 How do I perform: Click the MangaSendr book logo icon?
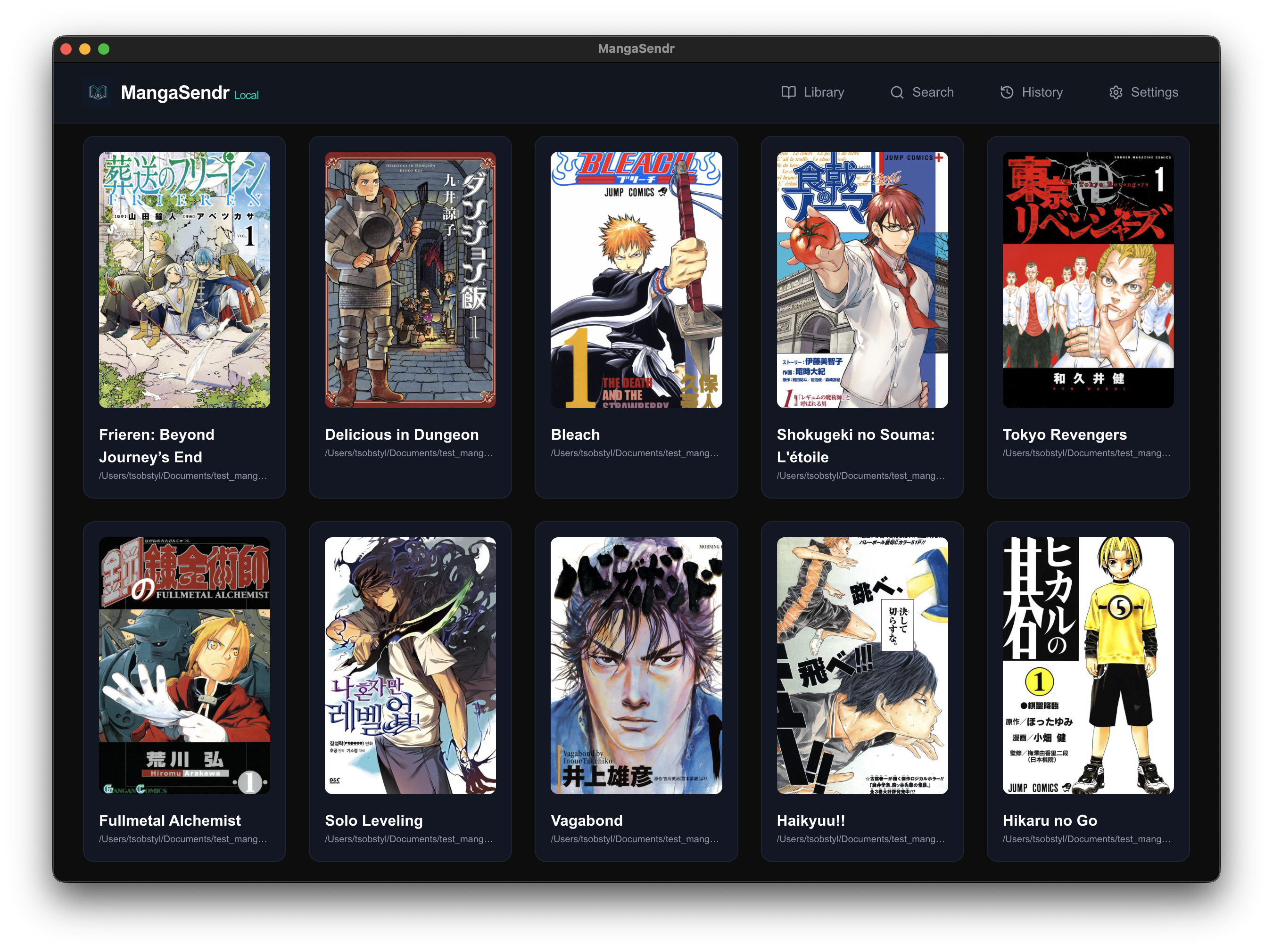coord(98,92)
